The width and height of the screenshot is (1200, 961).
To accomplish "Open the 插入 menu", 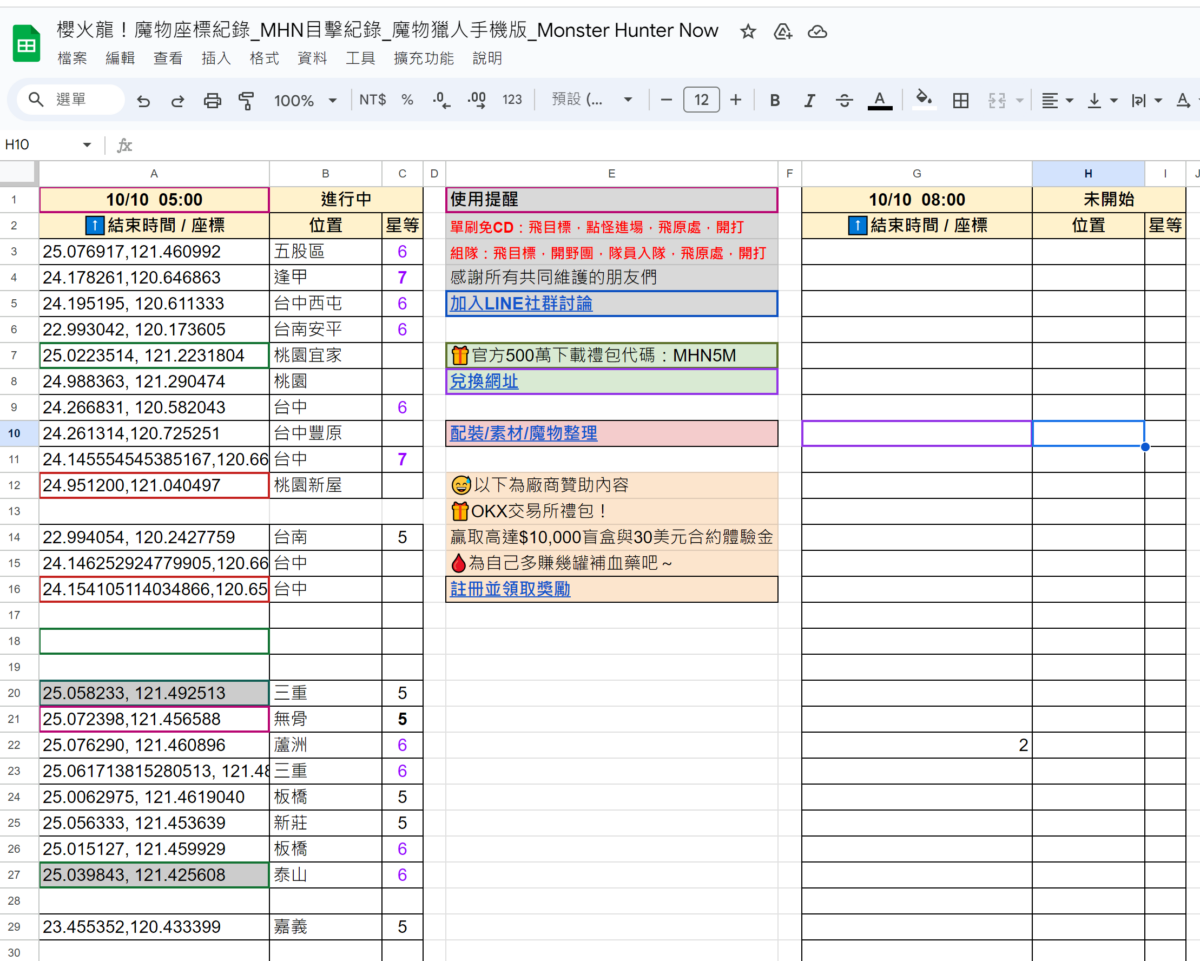I will coord(216,58).
